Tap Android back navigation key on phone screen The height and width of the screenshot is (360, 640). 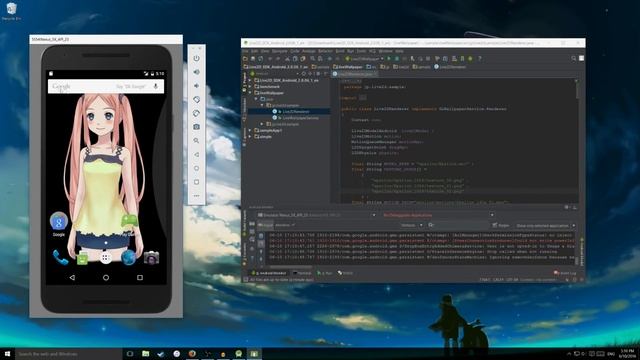pyautogui.click(x=72, y=278)
